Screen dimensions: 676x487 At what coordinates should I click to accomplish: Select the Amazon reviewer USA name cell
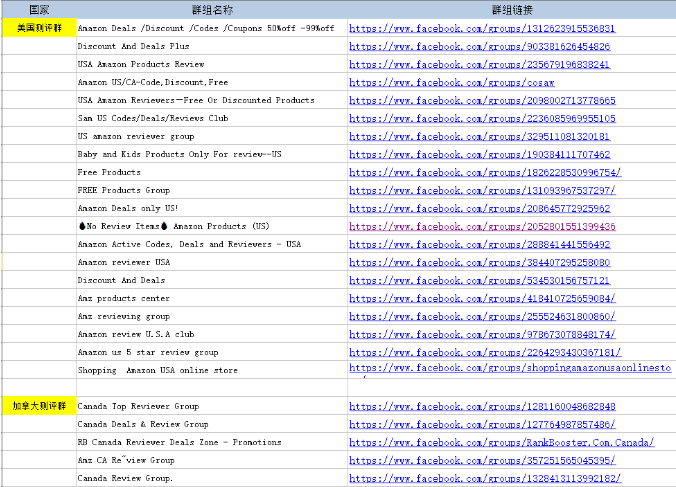212,262
